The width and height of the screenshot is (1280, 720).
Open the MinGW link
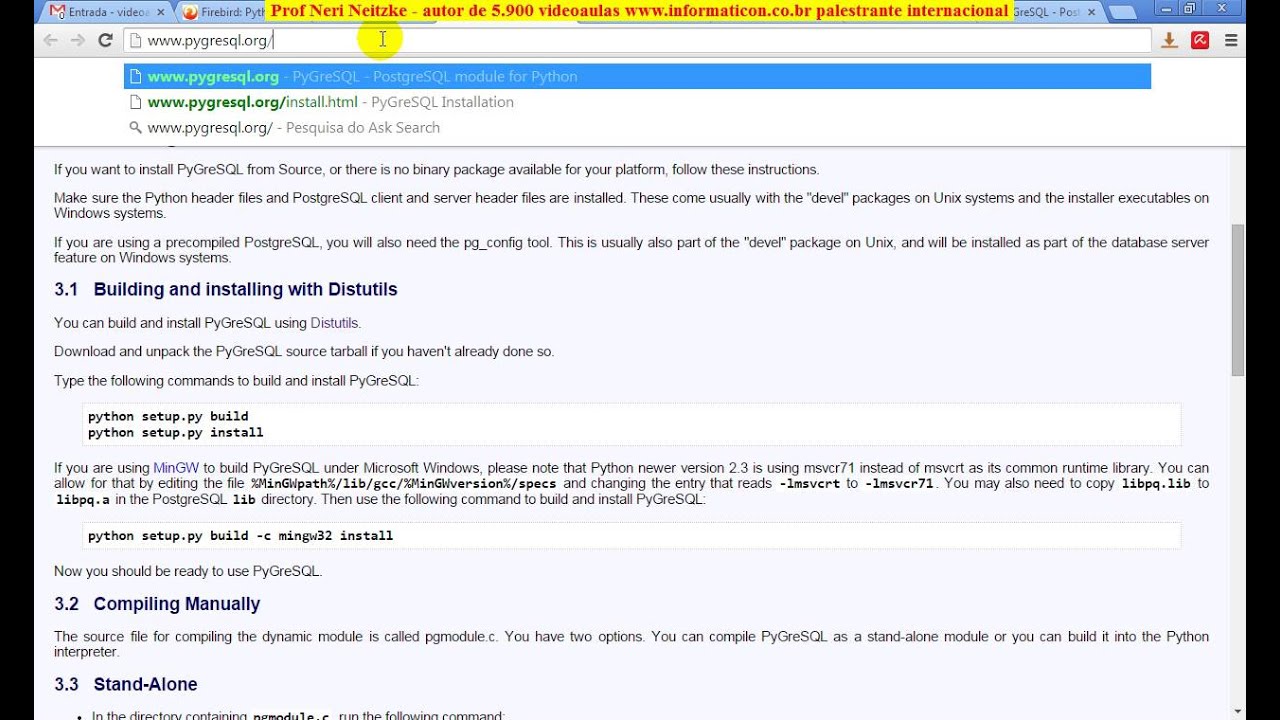176,468
